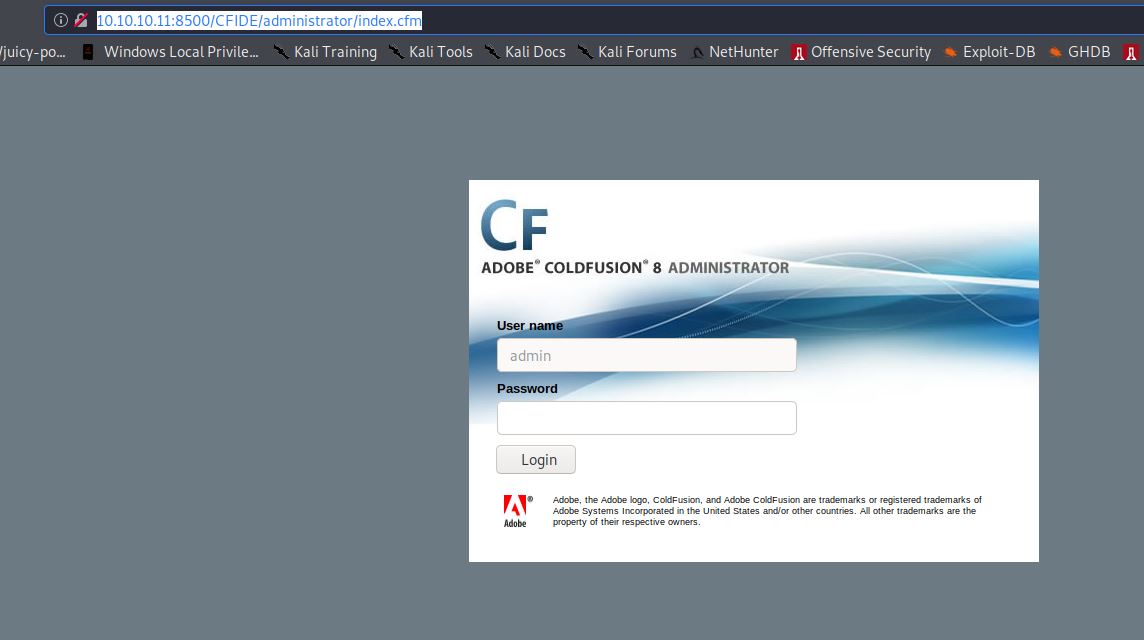Click the Kali Forums dragon icon

585,52
